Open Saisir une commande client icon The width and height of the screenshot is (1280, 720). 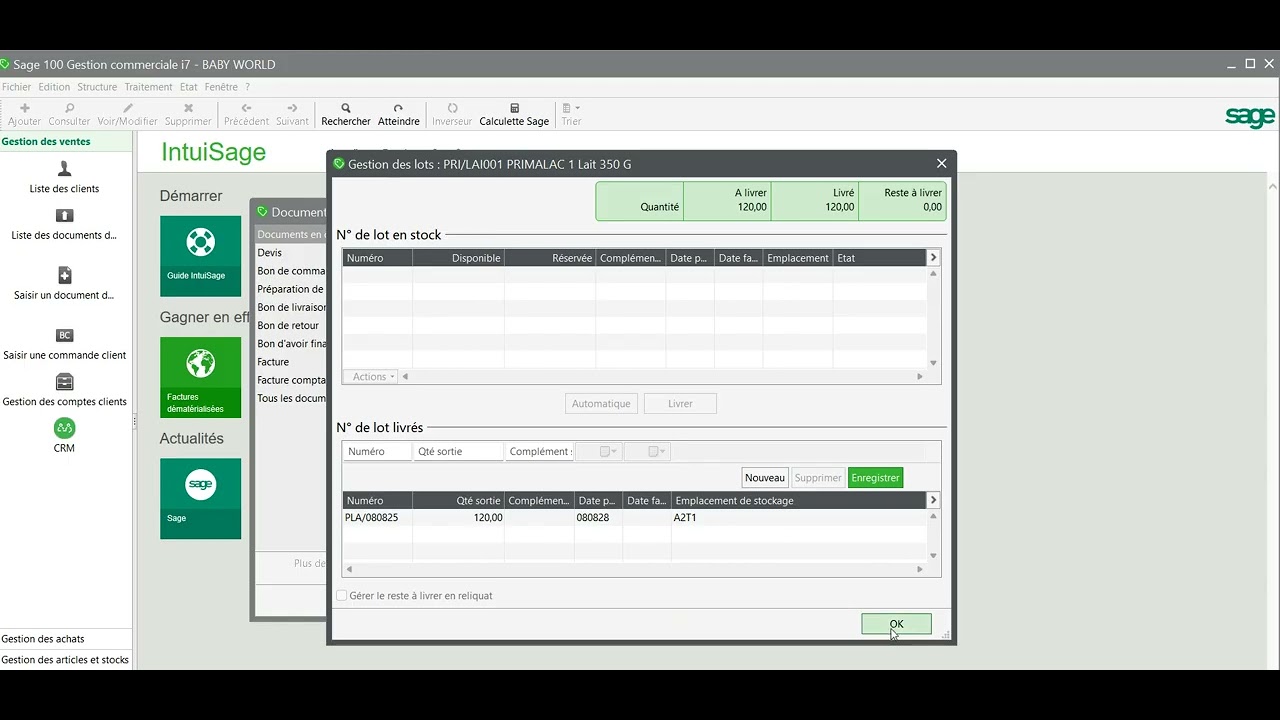pyautogui.click(x=64, y=335)
